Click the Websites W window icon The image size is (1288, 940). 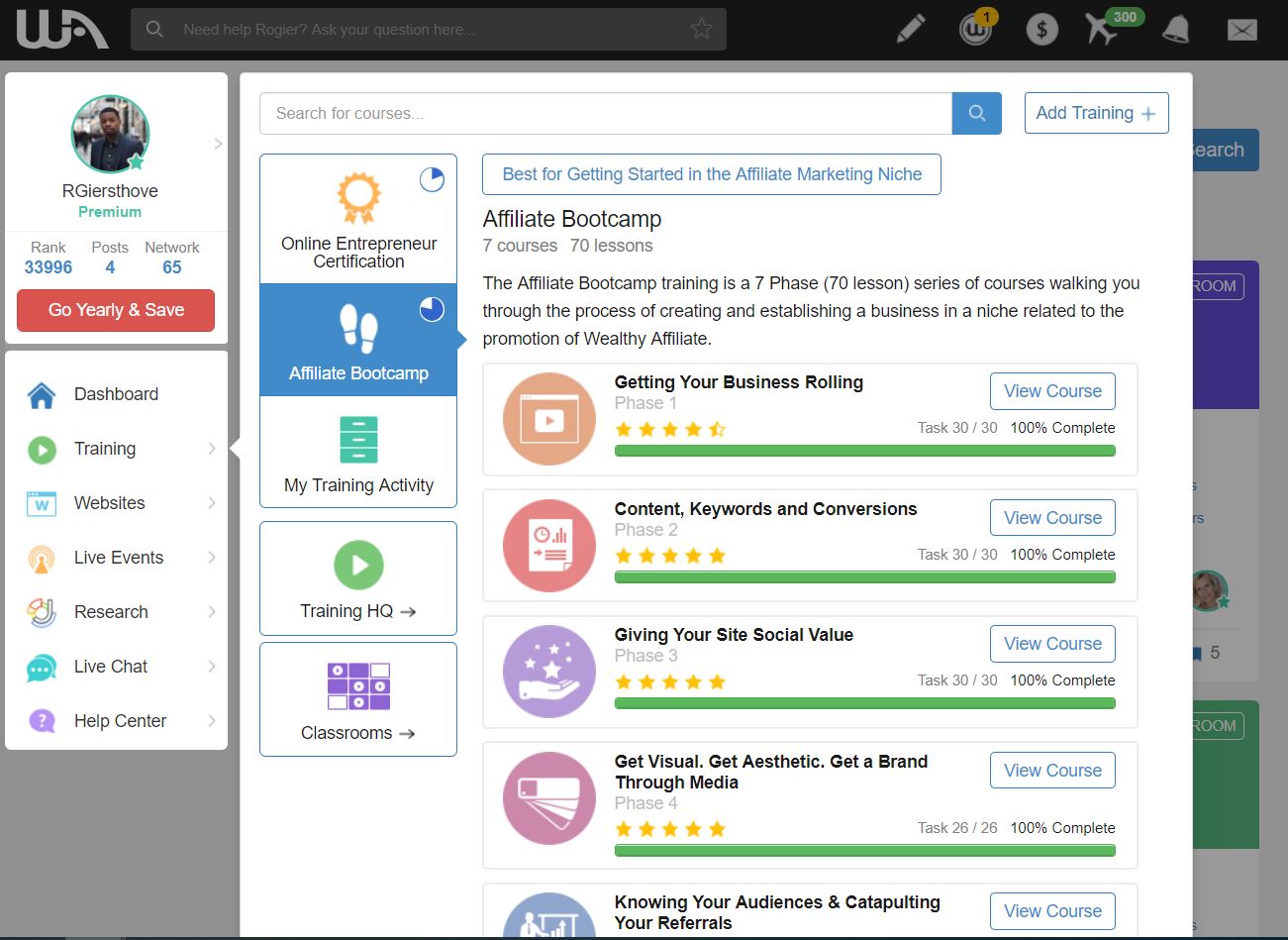pyautogui.click(x=42, y=503)
